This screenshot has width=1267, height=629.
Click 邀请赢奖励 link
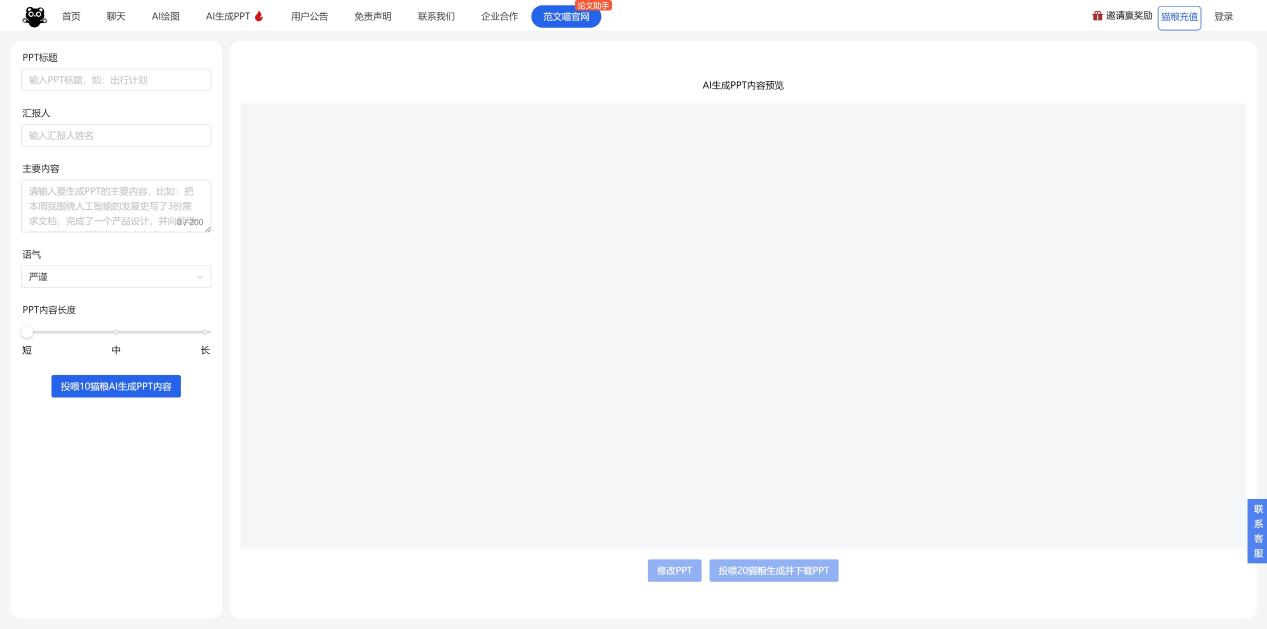1129,16
